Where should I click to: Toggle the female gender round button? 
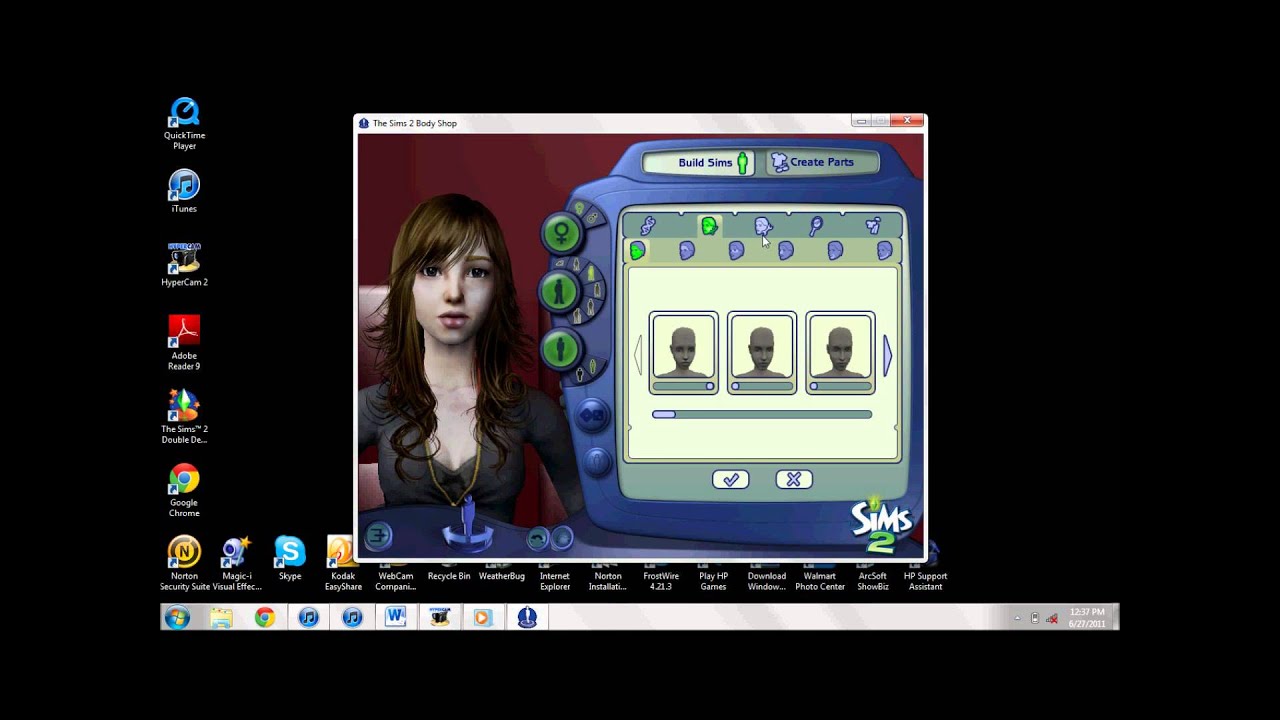[561, 233]
